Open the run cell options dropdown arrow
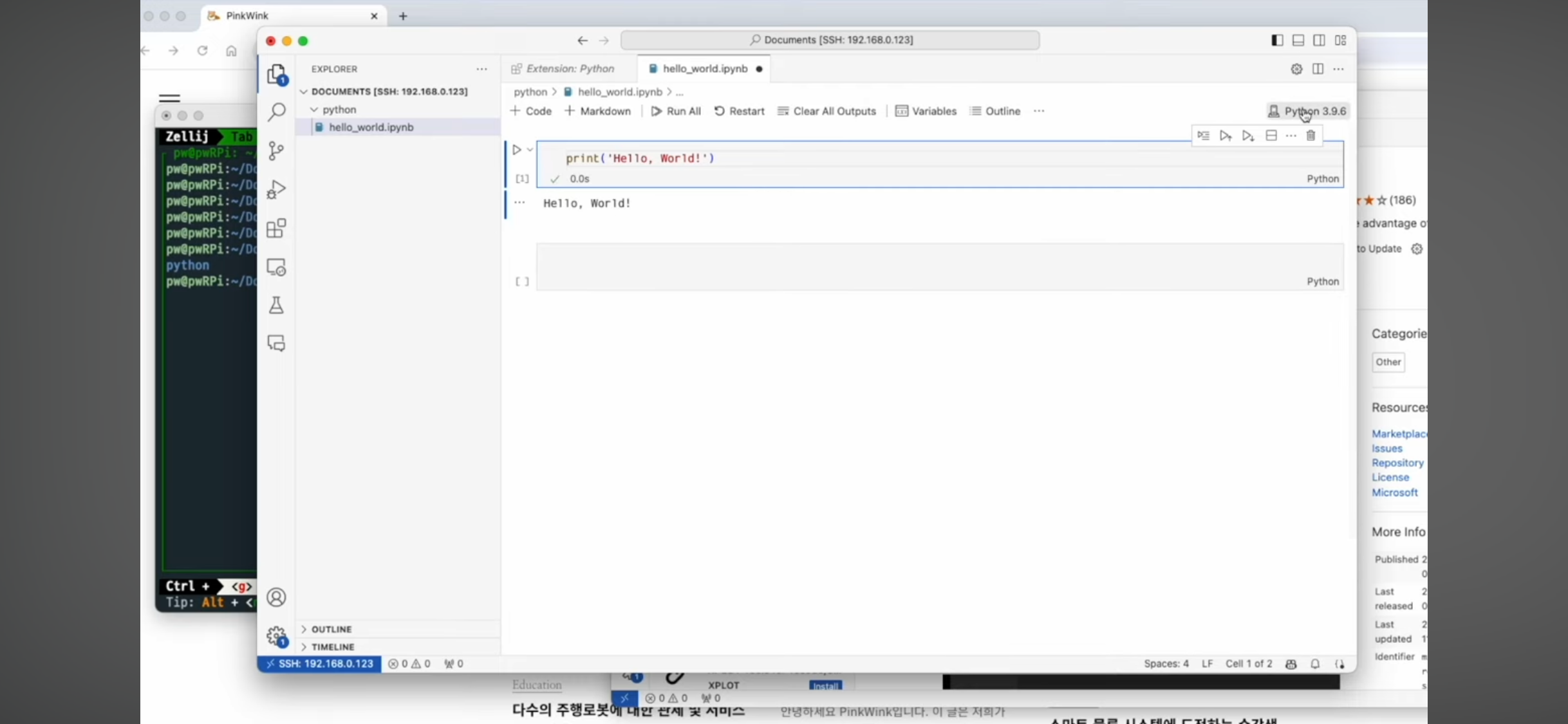This screenshot has height=724, width=1568. click(530, 150)
